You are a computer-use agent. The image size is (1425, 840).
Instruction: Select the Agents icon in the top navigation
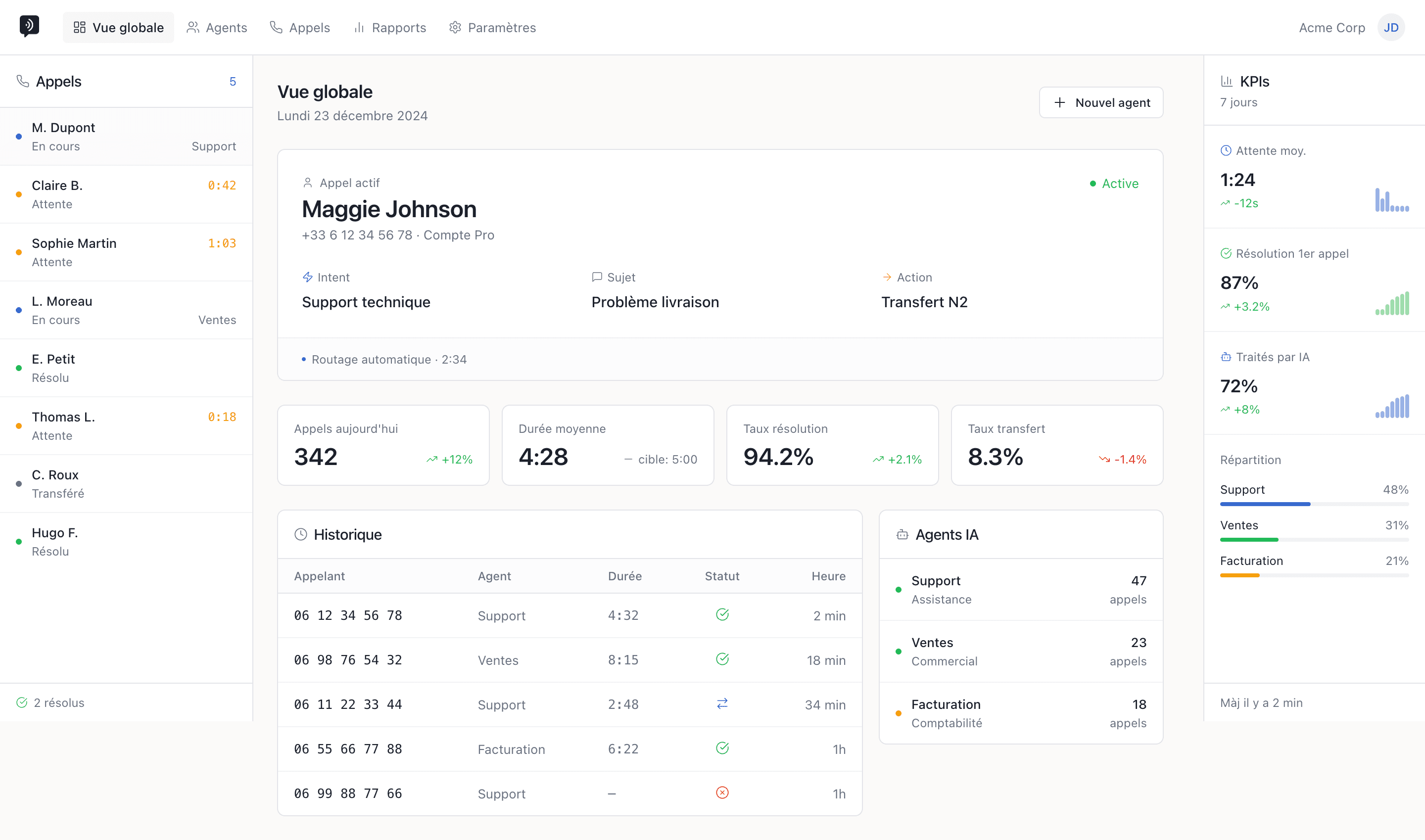(192, 27)
